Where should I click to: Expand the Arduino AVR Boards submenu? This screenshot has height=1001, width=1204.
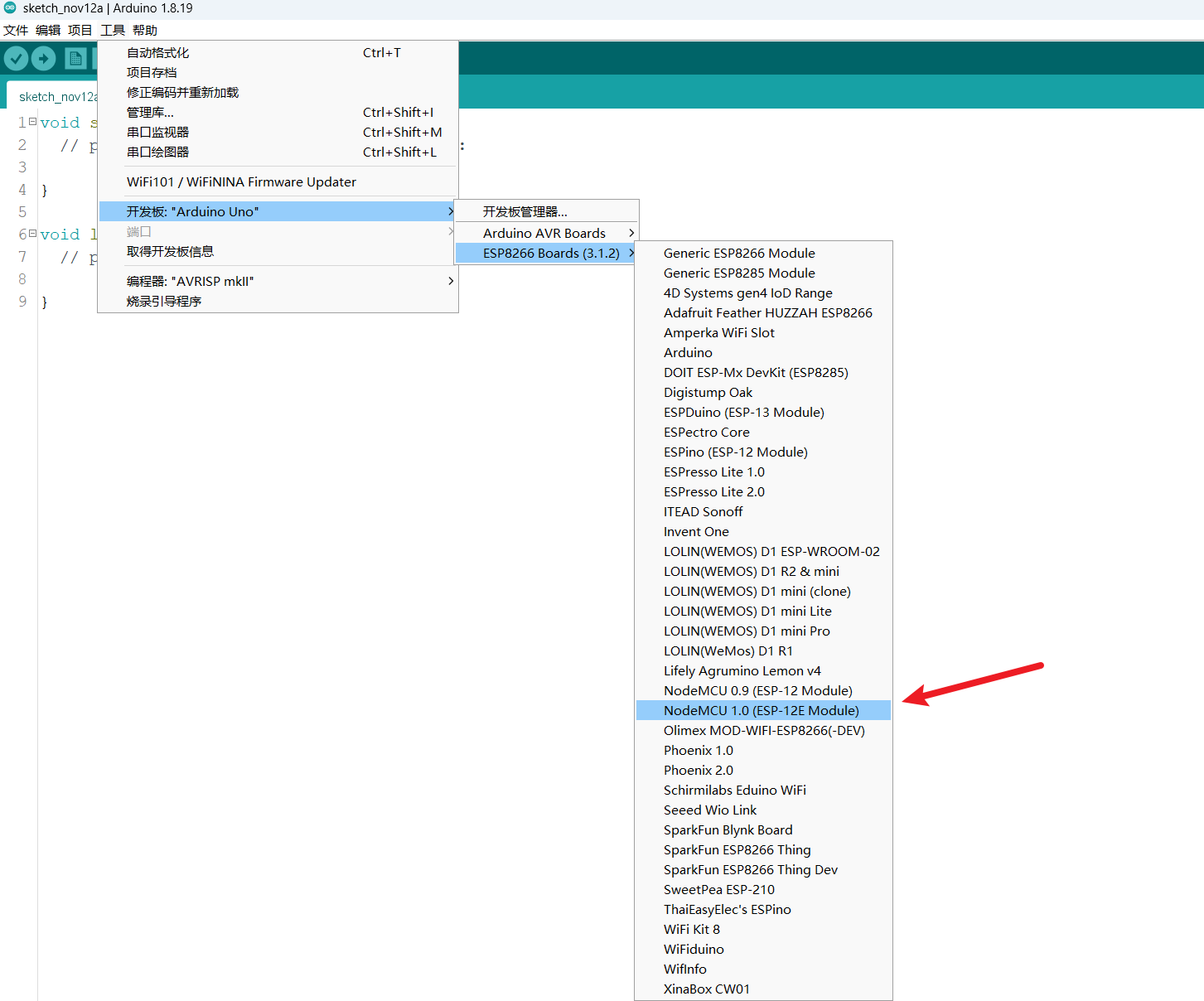pos(547,233)
